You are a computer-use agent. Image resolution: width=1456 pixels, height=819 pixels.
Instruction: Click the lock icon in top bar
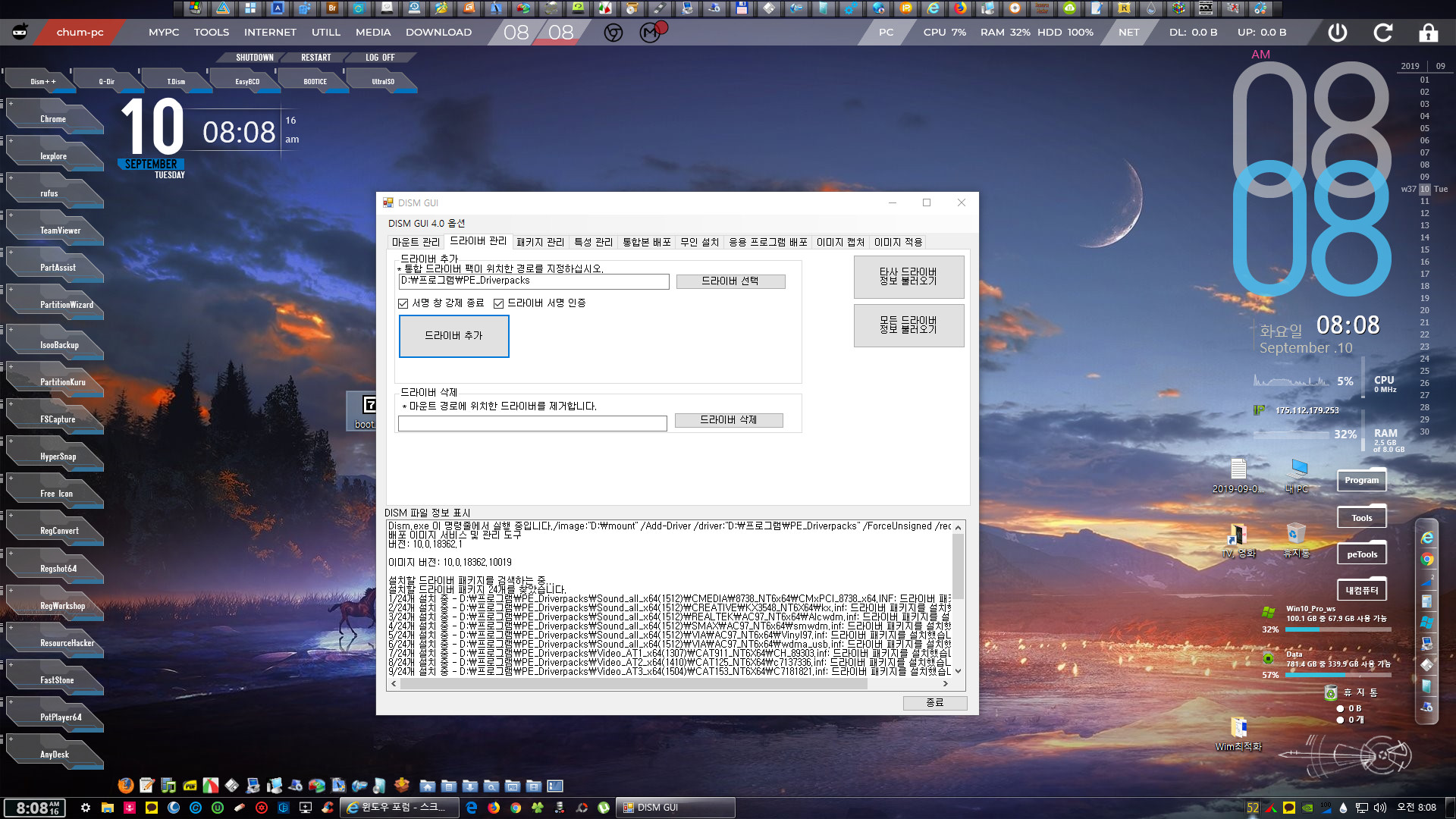[1429, 33]
